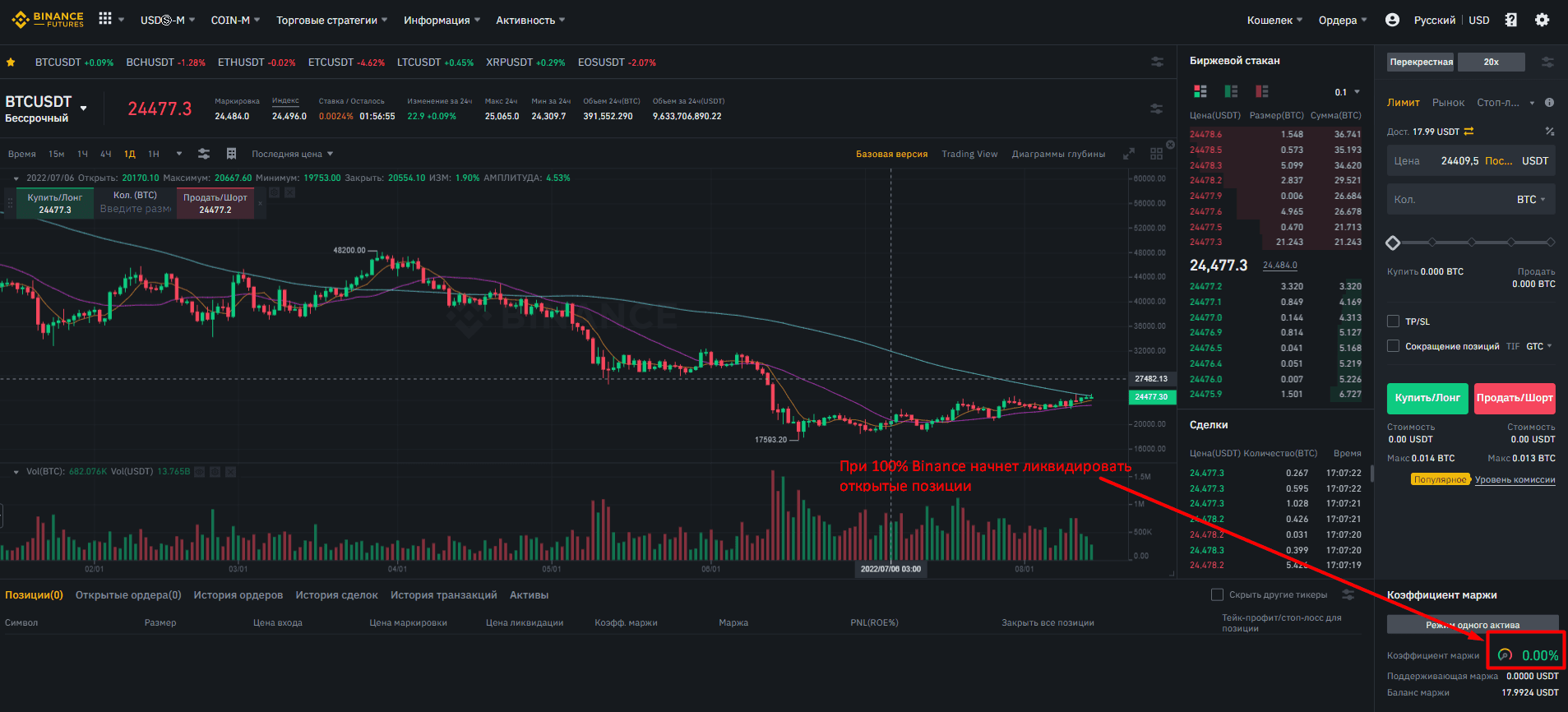Open TIF GTC dropdown
Image resolution: width=1568 pixels, height=712 pixels.
[x=1539, y=346]
